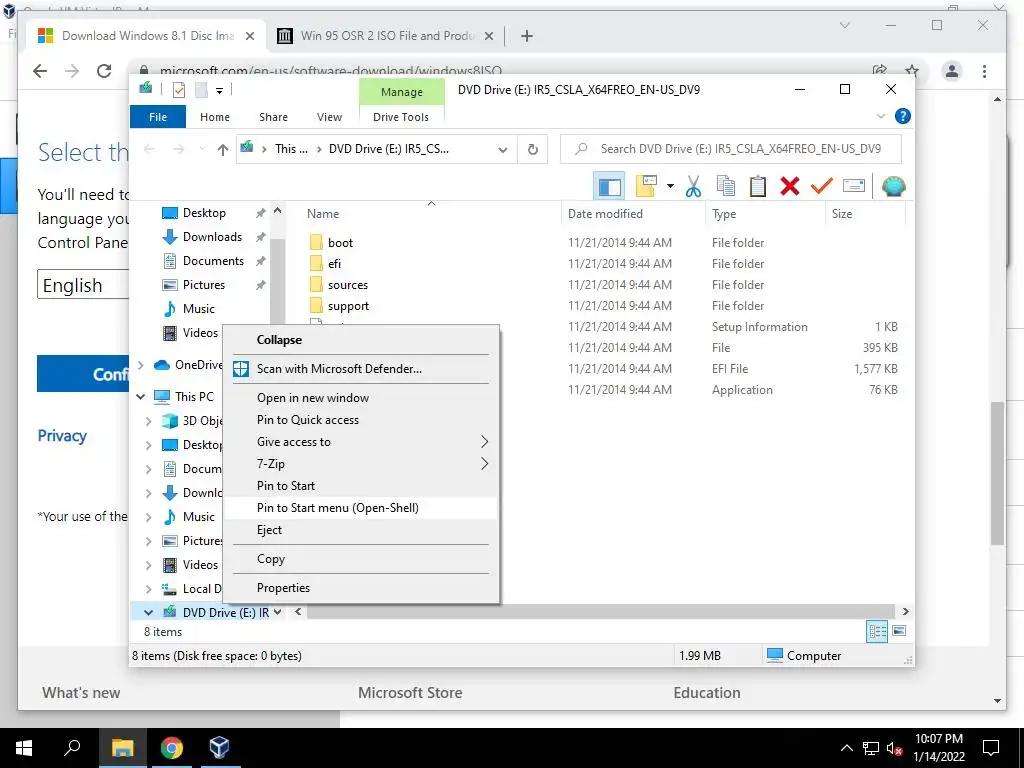This screenshot has width=1024, height=768.
Task: Expand the Local Disk tree node
Action: pos(148,589)
